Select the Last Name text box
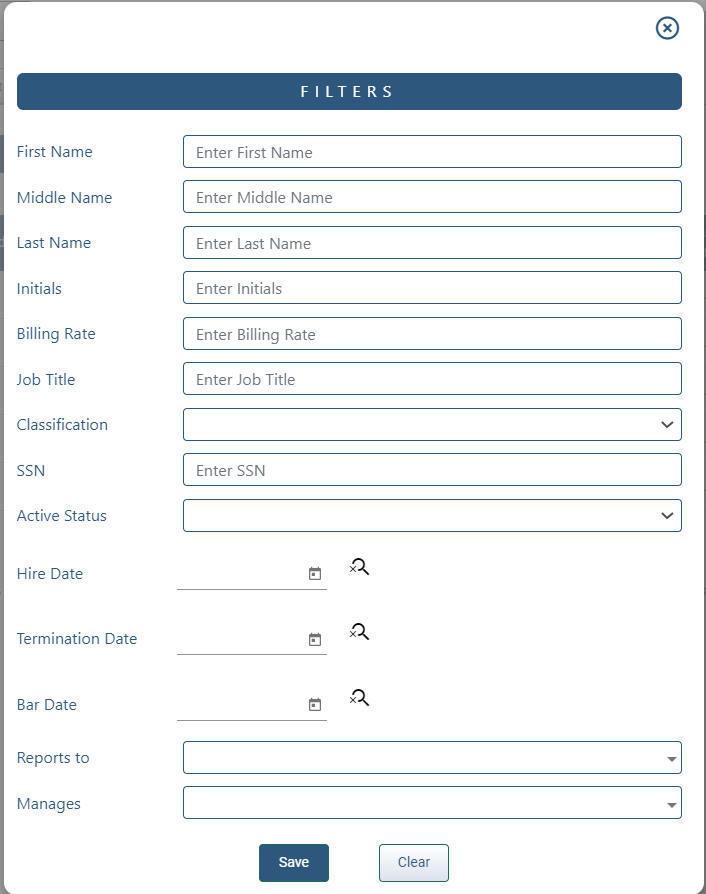Screen dimensions: 706x894 click(432, 242)
